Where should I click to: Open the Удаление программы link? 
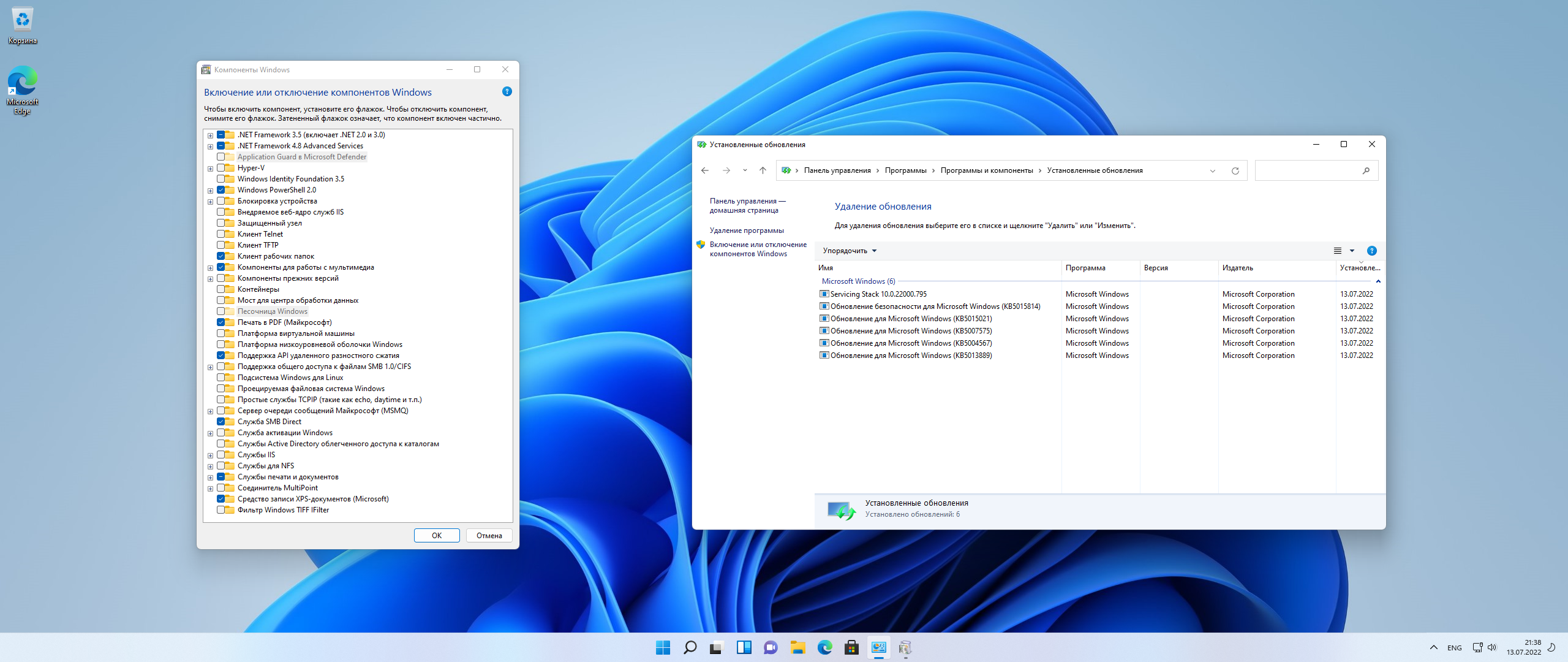(747, 230)
